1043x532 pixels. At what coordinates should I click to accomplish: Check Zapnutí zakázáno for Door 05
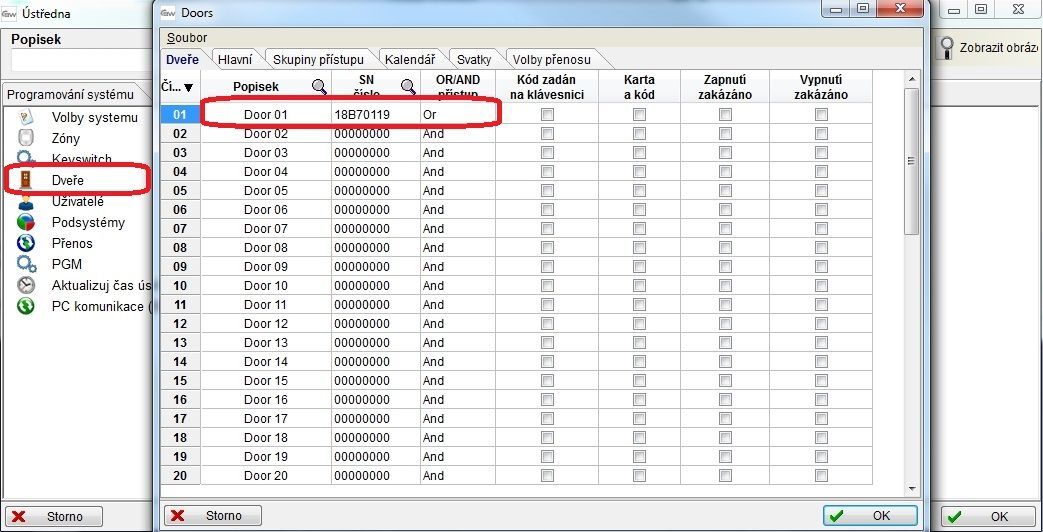pyautogui.click(x=725, y=191)
